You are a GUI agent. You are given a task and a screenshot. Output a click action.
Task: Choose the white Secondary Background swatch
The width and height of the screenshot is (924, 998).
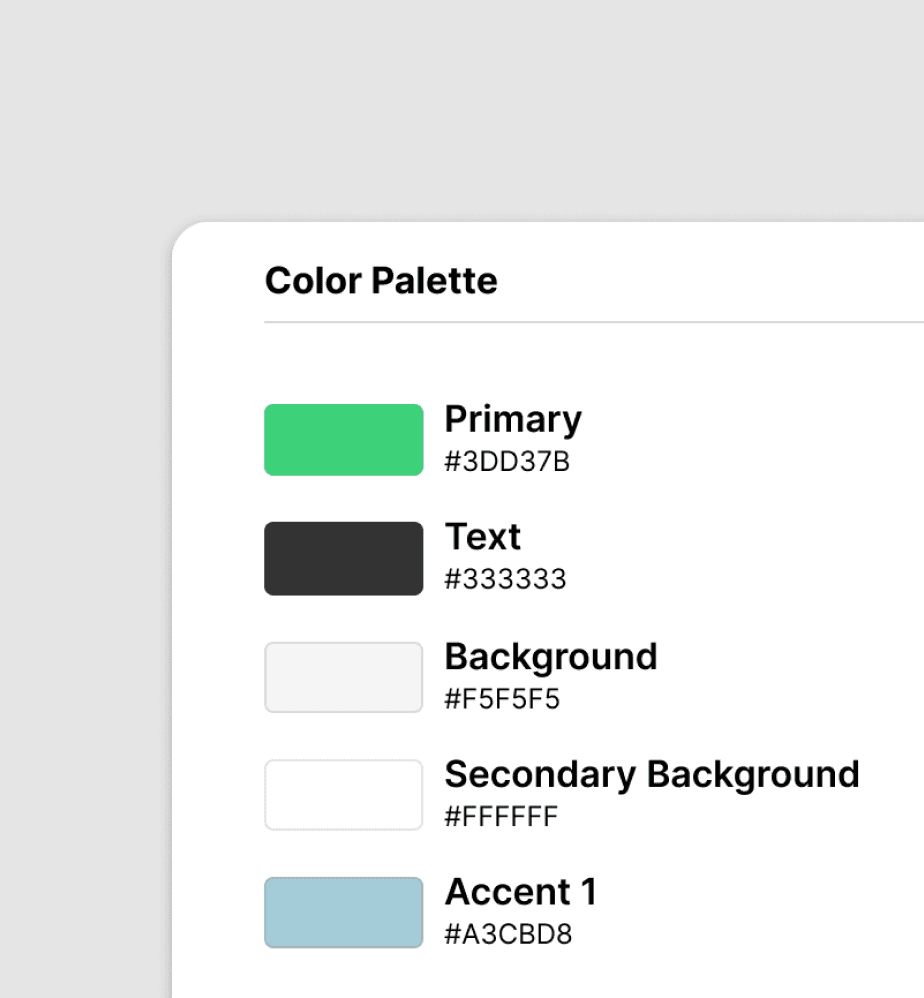coord(343,795)
